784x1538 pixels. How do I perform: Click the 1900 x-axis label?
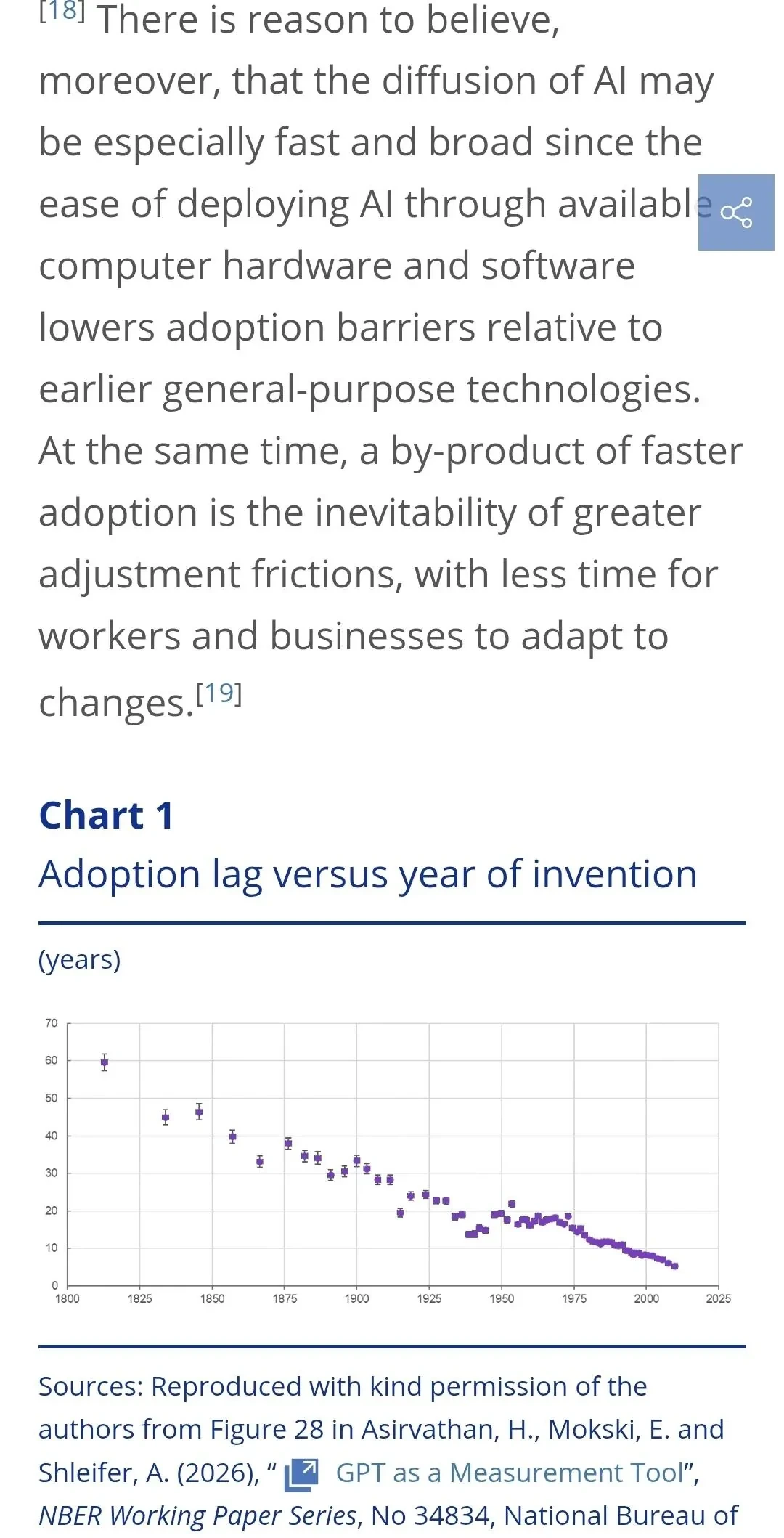[356, 1298]
